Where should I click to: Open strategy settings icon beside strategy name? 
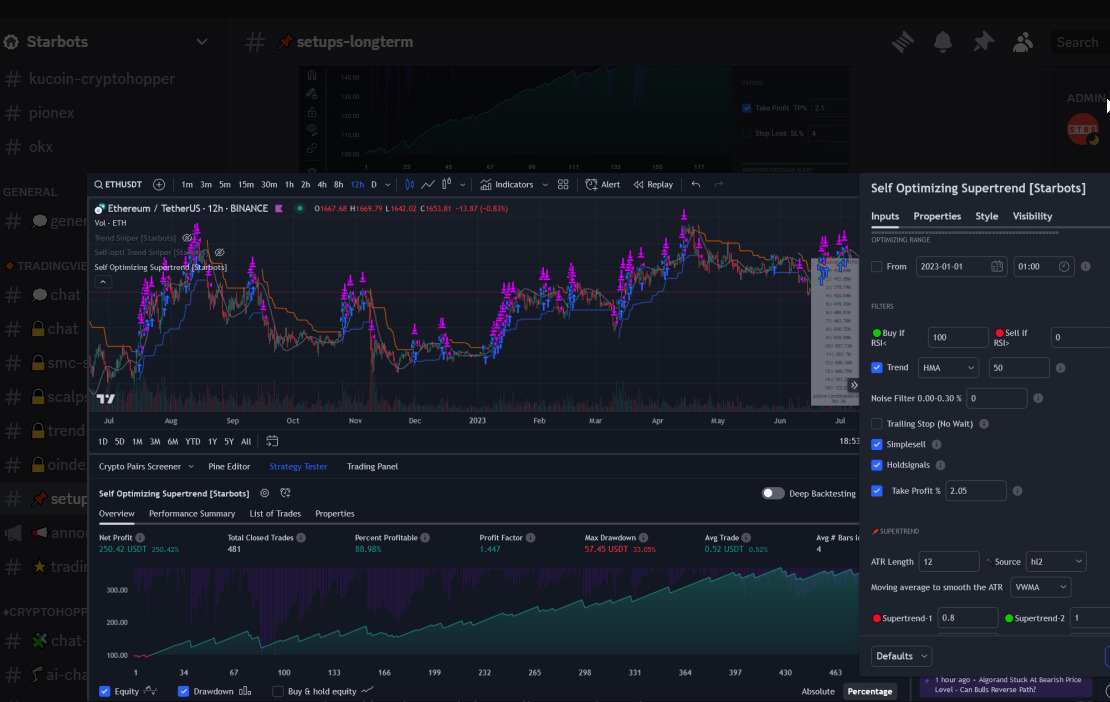265,493
